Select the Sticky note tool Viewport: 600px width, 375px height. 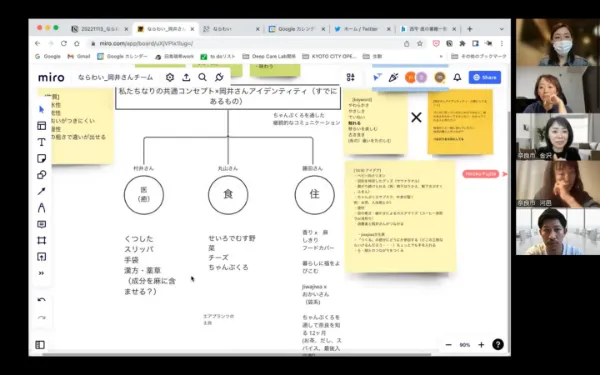(x=42, y=158)
